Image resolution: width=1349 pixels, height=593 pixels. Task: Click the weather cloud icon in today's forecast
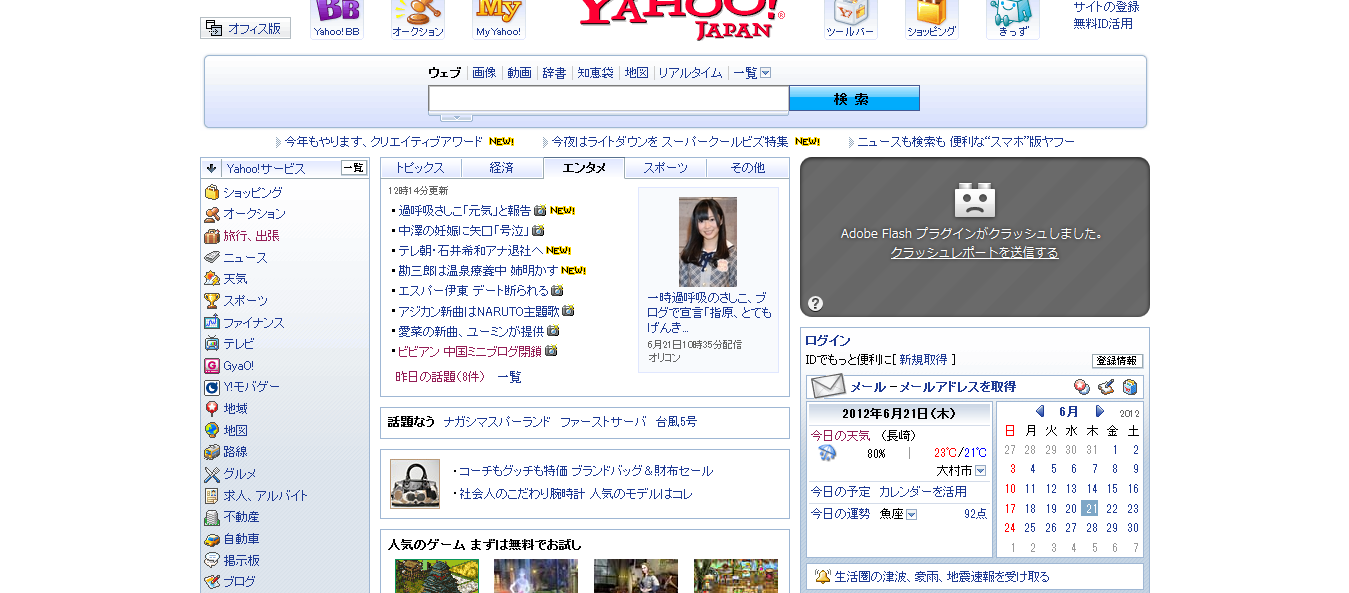tap(827, 453)
